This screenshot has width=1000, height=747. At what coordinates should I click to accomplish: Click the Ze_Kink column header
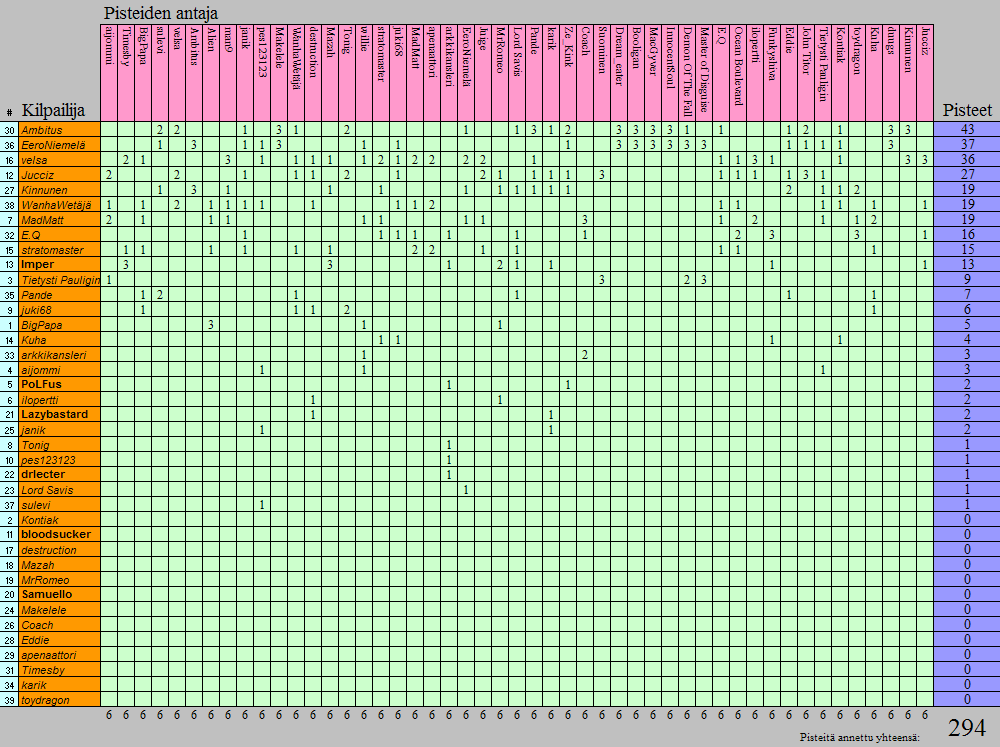pos(568,73)
